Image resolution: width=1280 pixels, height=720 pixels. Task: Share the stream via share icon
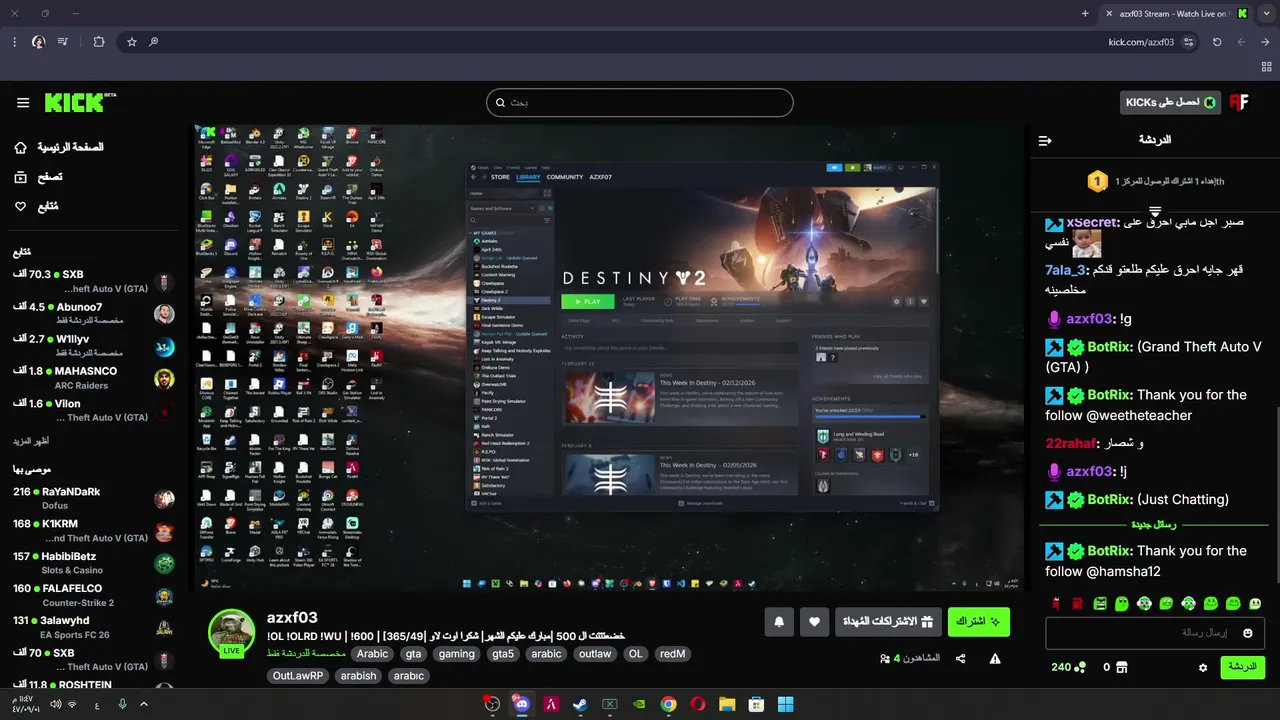[x=961, y=659]
